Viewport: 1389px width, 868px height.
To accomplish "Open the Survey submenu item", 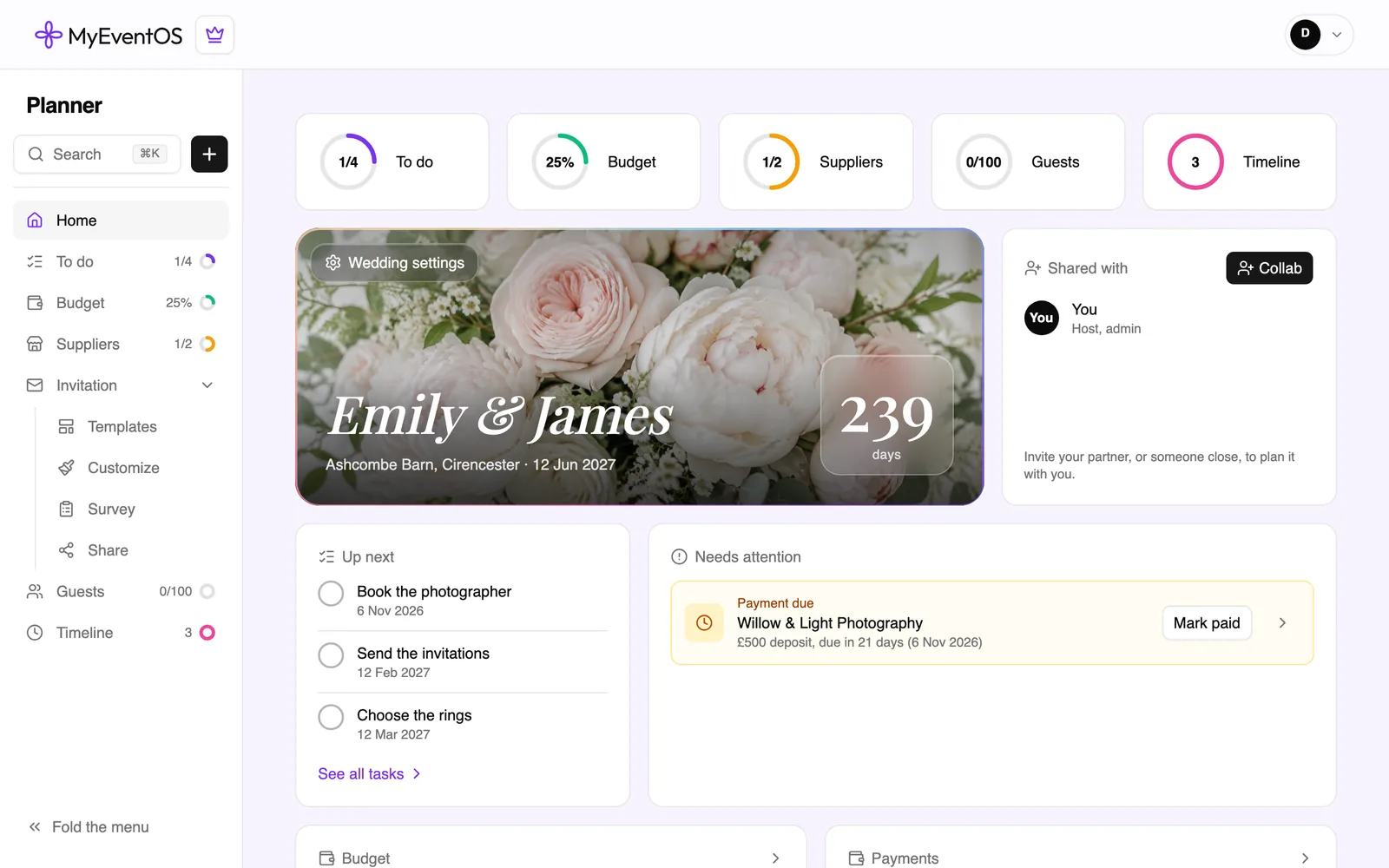I will pyautogui.click(x=136, y=509).
